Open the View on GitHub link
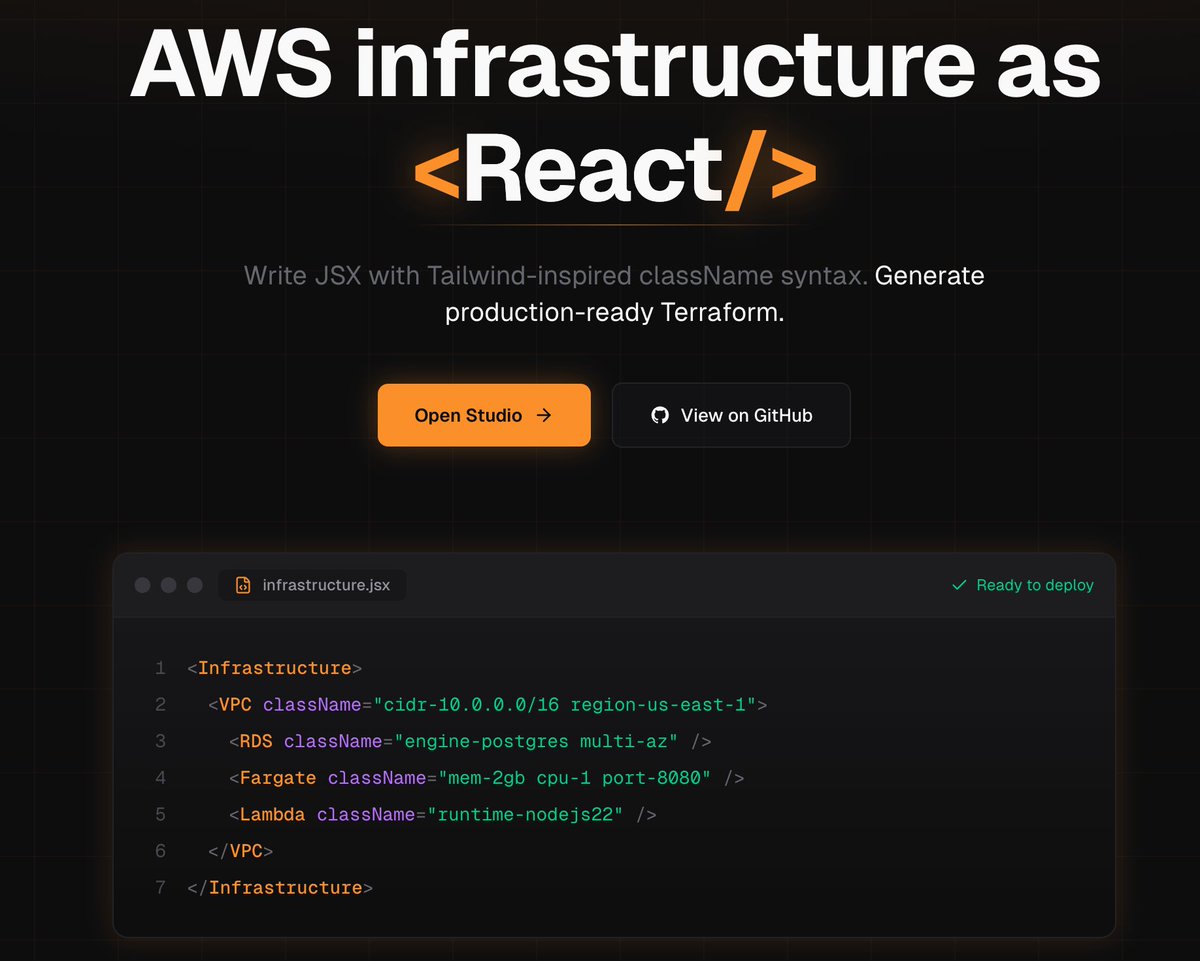The image size is (1200, 961). pos(731,415)
